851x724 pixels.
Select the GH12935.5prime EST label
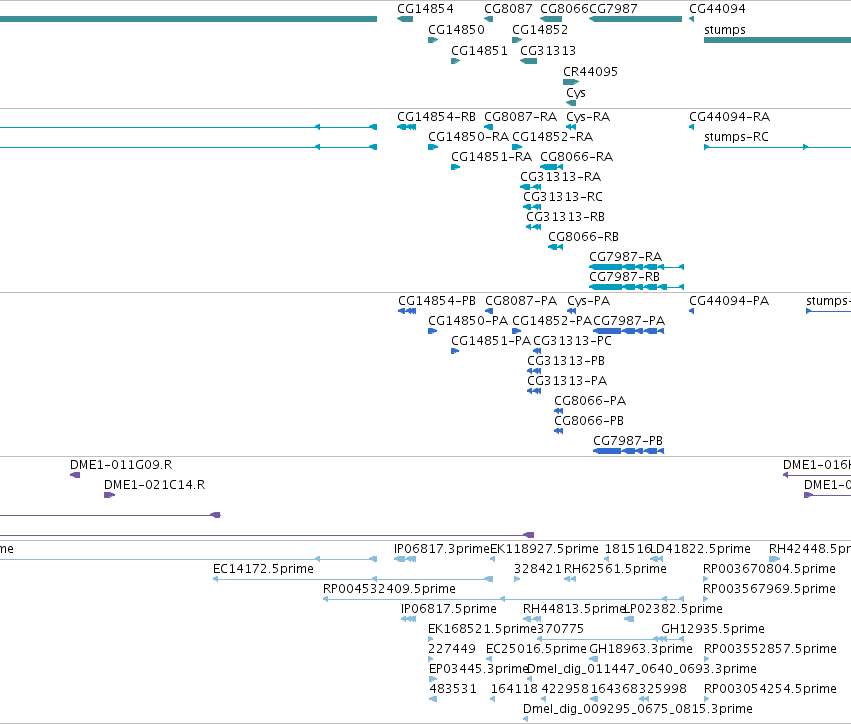[x=713, y=629]
